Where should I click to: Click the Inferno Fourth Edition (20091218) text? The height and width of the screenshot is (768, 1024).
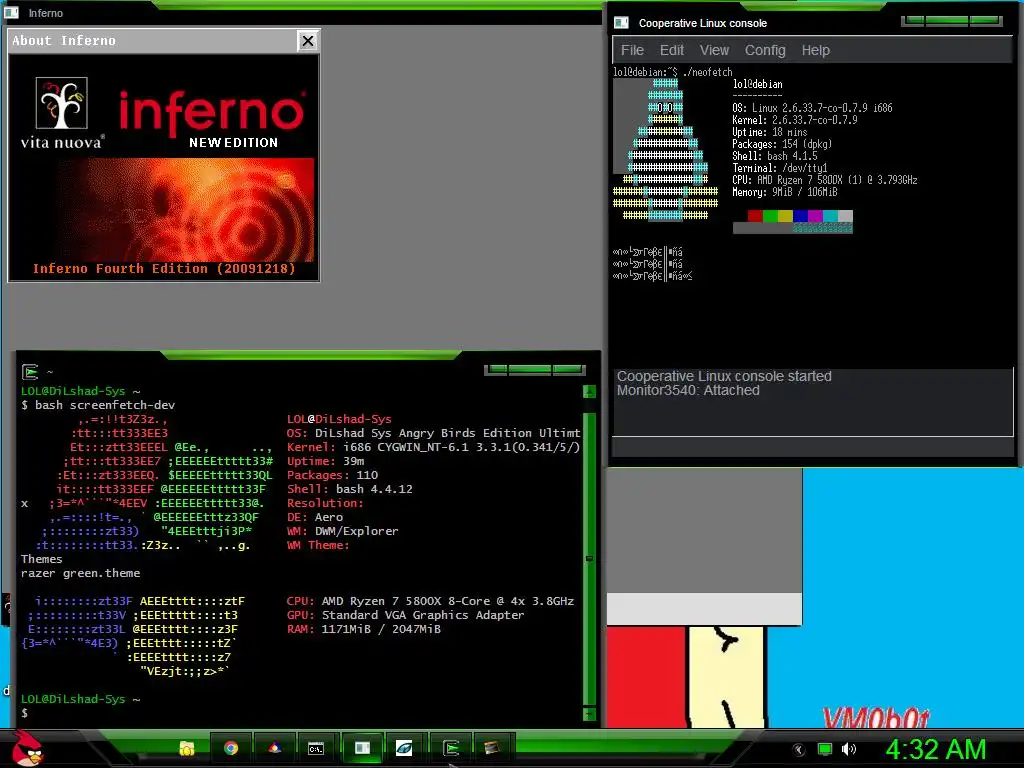click(x=164, y=268)
